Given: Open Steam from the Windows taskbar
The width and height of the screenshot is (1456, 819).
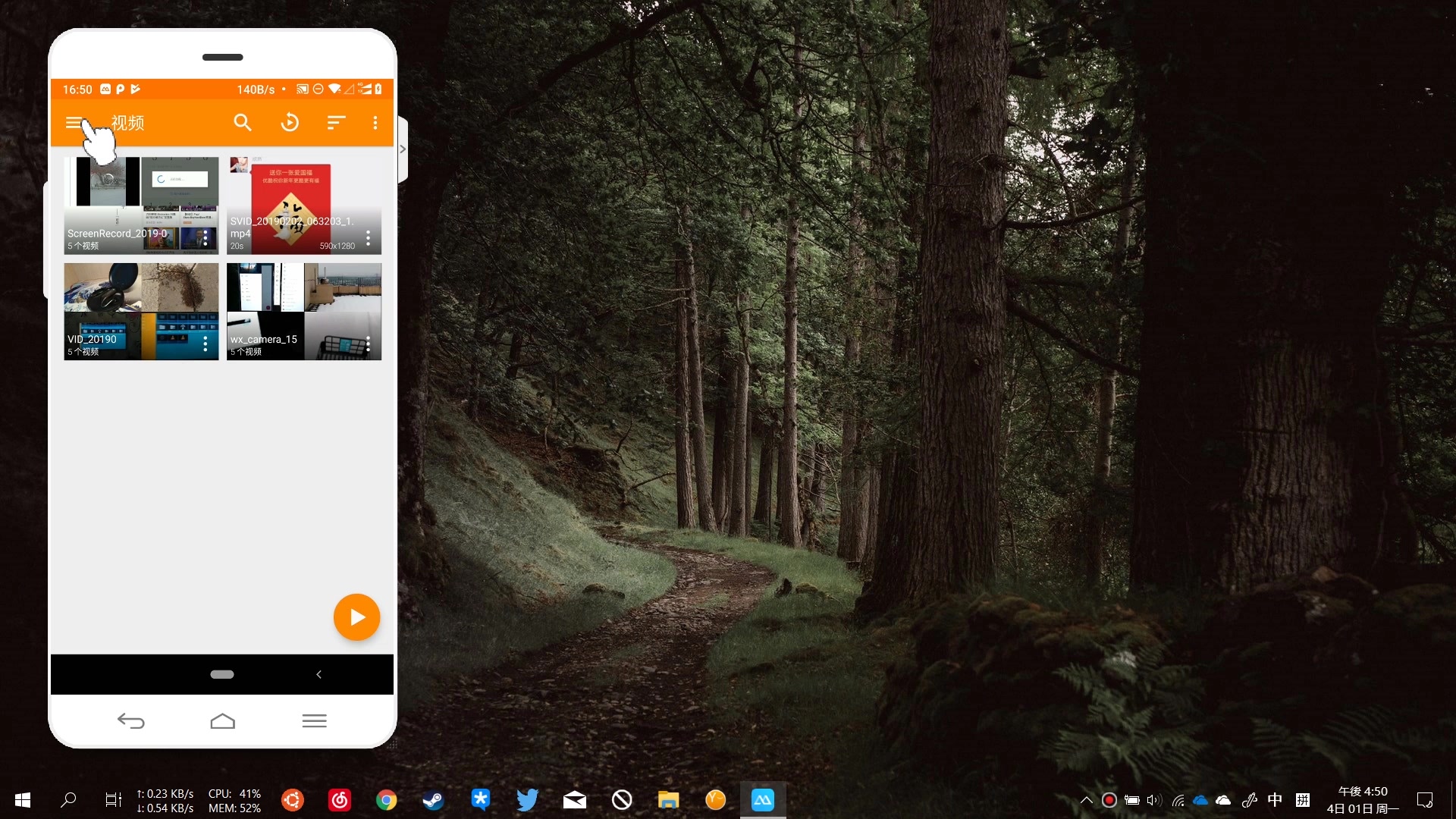Looking at the screenshot, I should pyautogui.click(x=433, y=800).
